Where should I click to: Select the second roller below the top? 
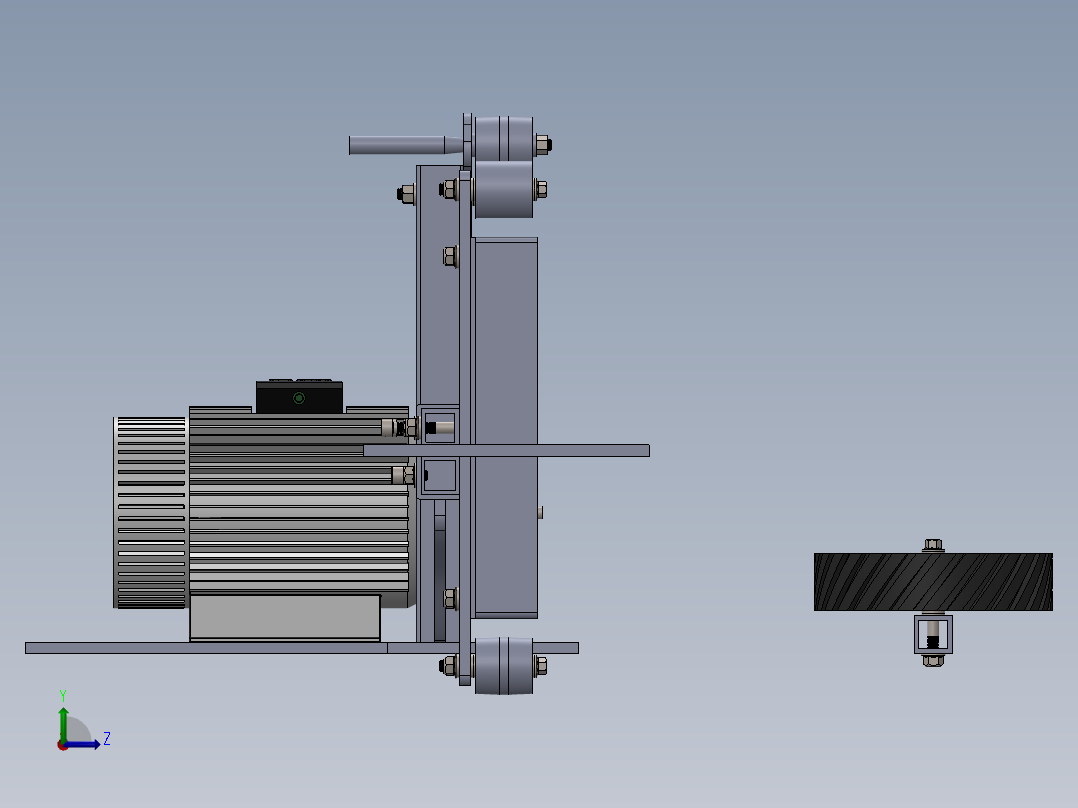504,190
